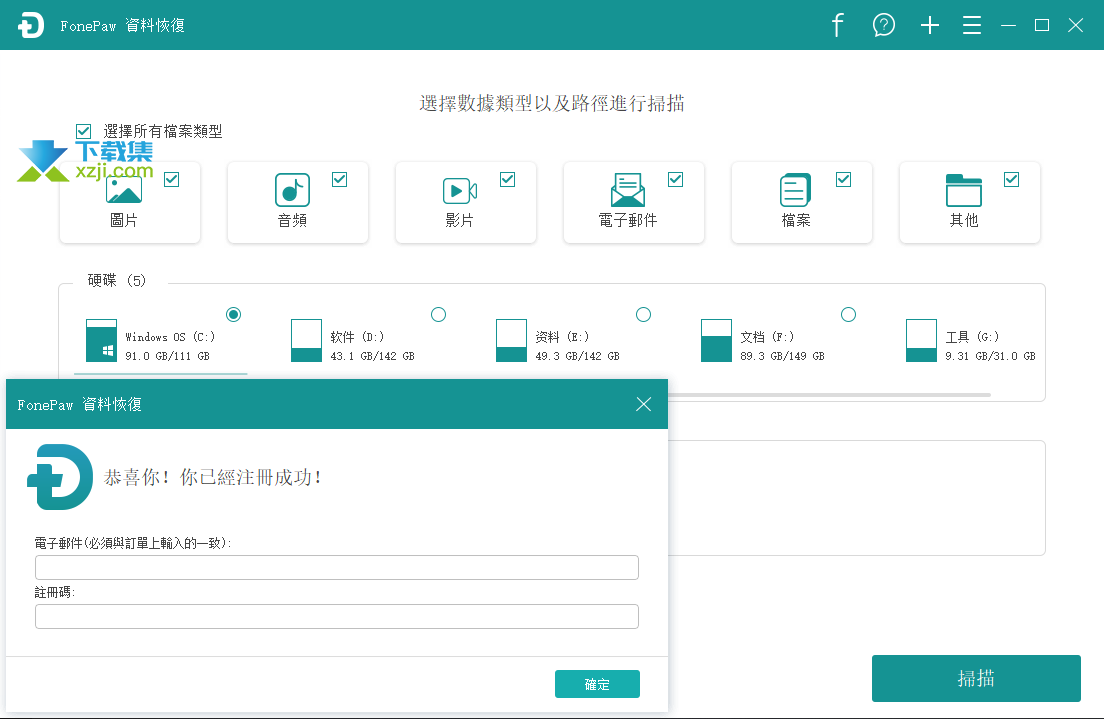The width and height of the screenshot is (1104, 719).
Task: Click the Windows OS (C:) drive icon
Action: (101, 340)
